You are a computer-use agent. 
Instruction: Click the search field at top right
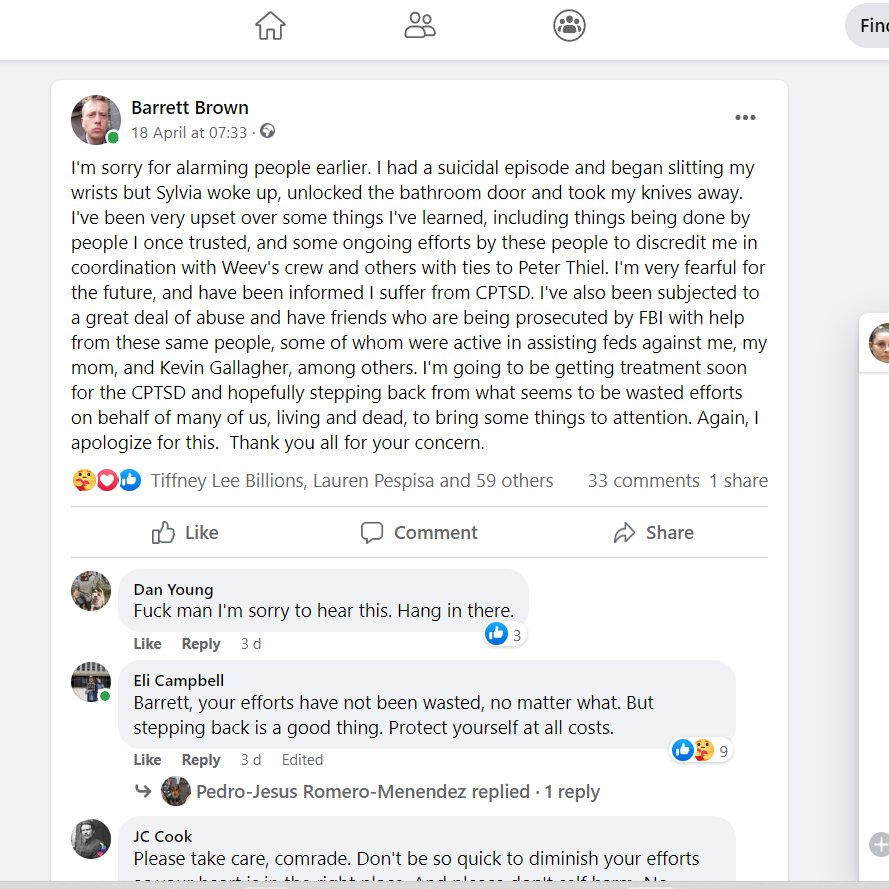[x=870, y=27]
